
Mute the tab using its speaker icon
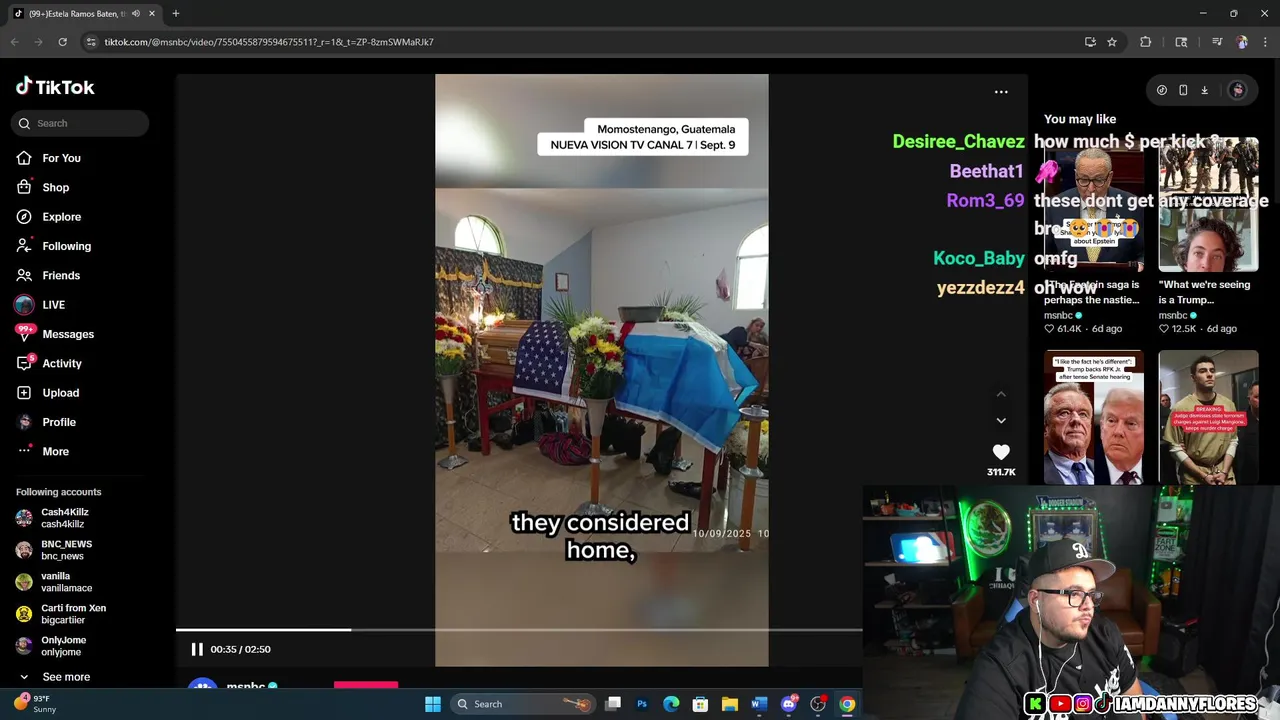136,14
